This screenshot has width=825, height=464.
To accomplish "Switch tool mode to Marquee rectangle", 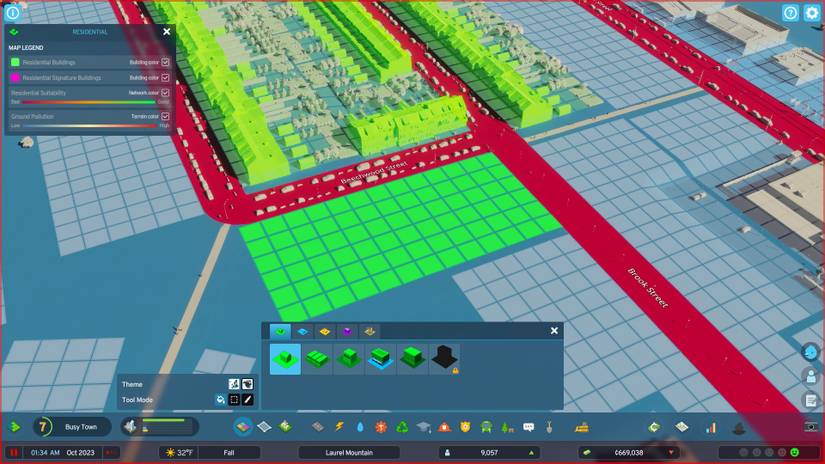I will [234, 400].
